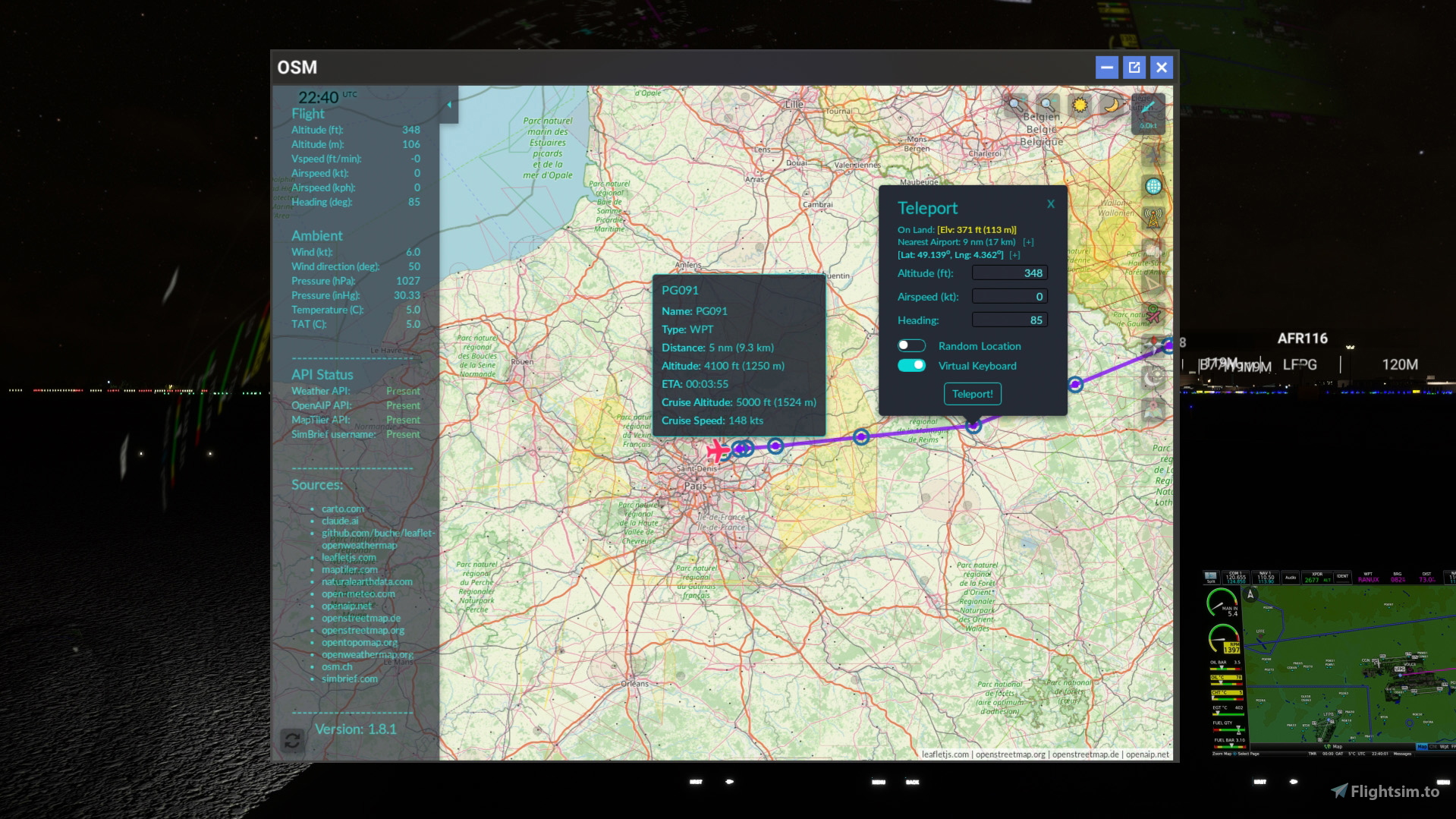Toggle the radio tower overlay icon
Image resolution: width=1456 pixels, height=819 pixels.
[x=1153, y=219]
